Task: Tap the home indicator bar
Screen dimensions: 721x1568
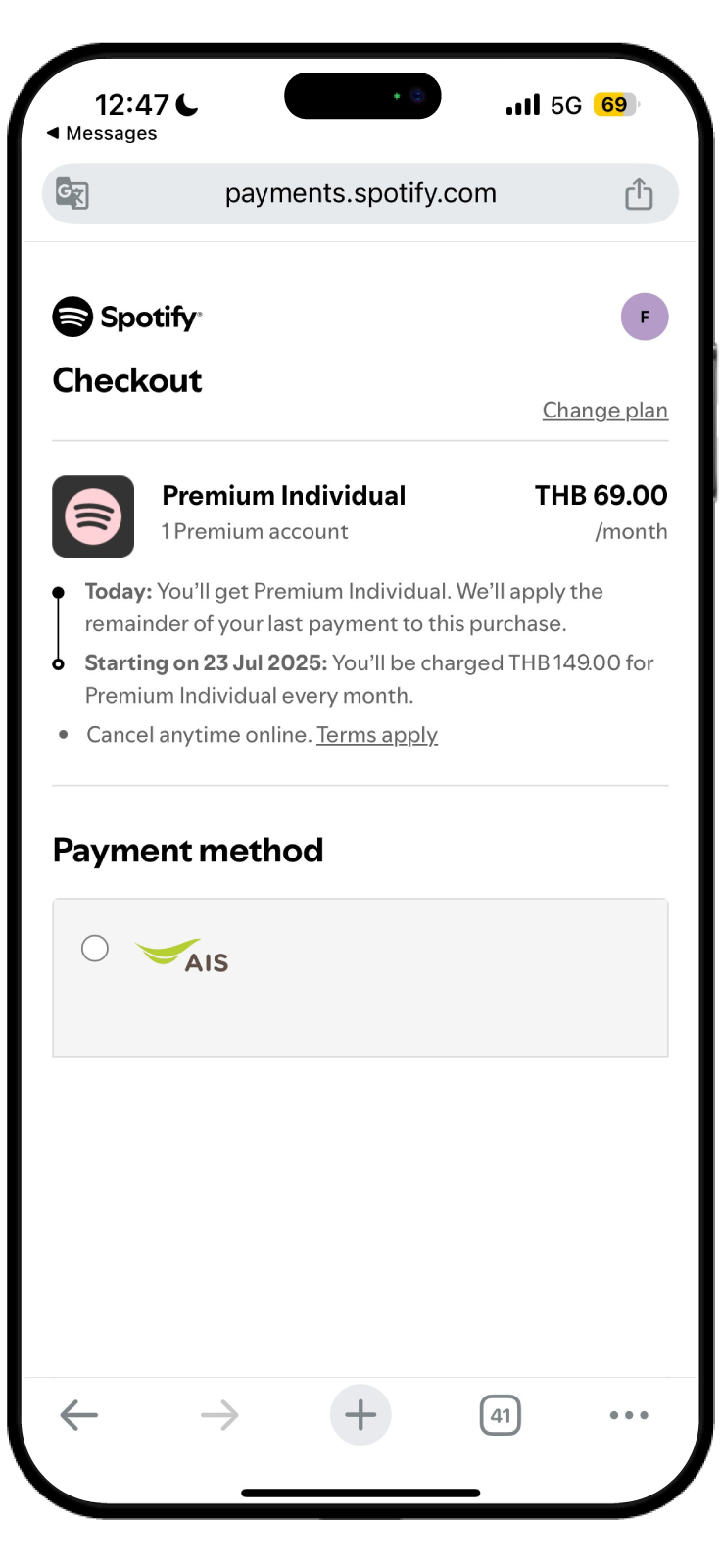Action: (x=360, y=1493)
